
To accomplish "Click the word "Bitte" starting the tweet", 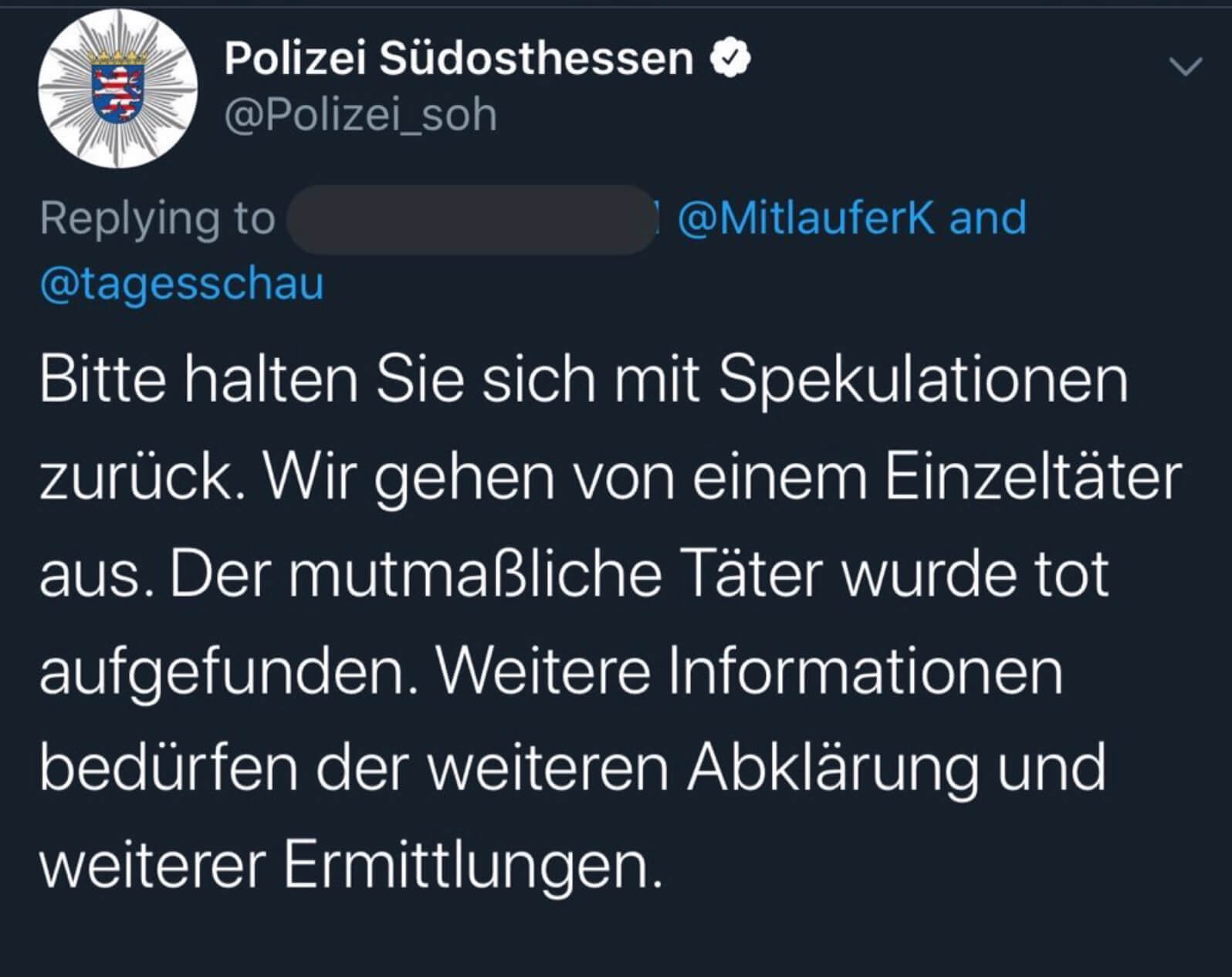I will [103, 380].
